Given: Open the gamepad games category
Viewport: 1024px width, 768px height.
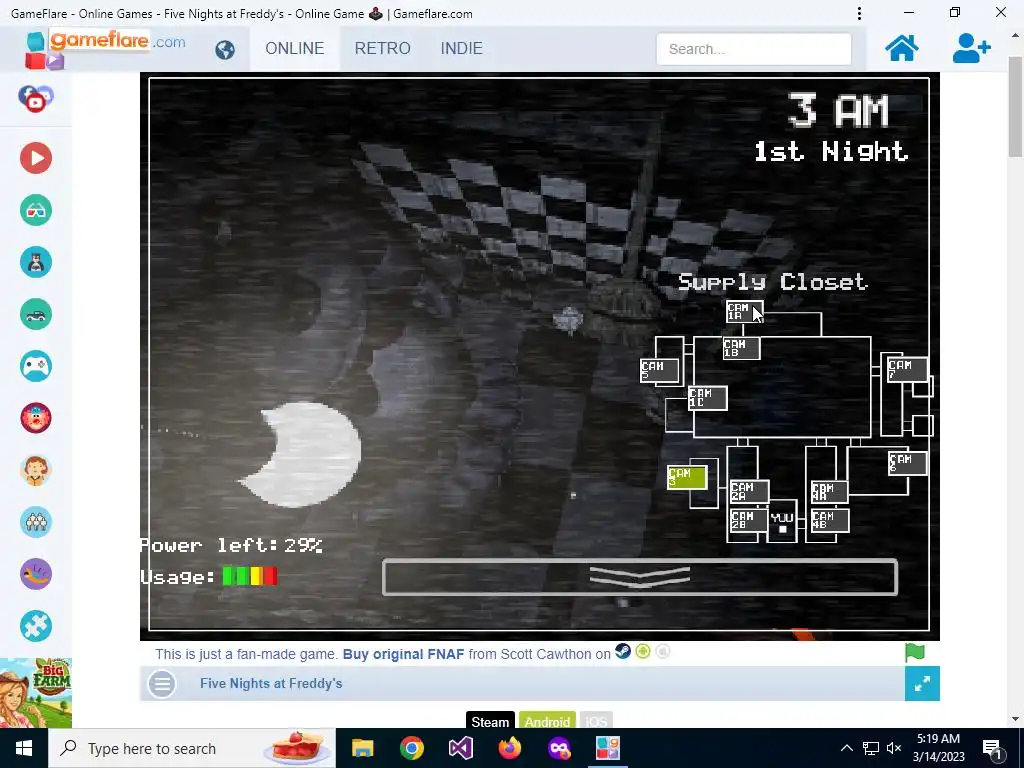Looking at the screenshot, I should 36,366.
